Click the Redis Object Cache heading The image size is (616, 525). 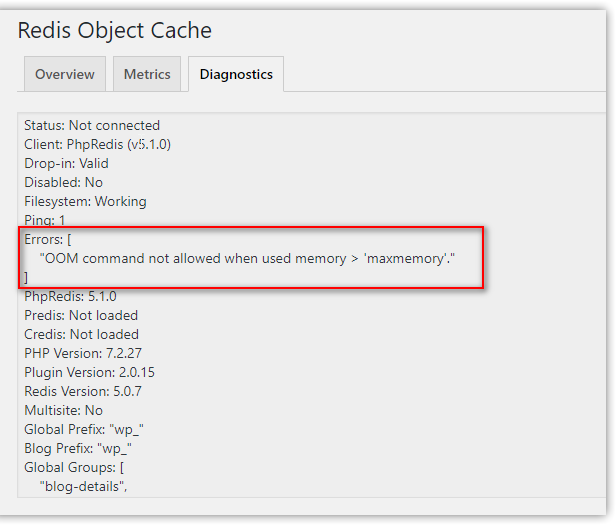115,30
